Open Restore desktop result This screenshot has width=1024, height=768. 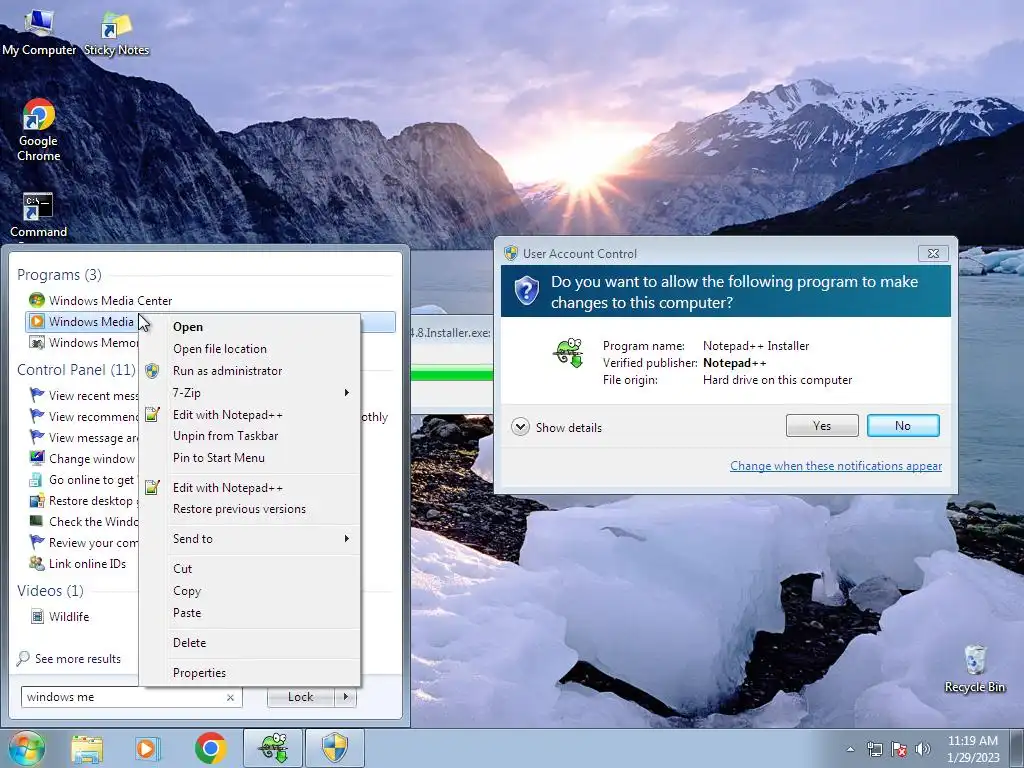pos(84,501)
